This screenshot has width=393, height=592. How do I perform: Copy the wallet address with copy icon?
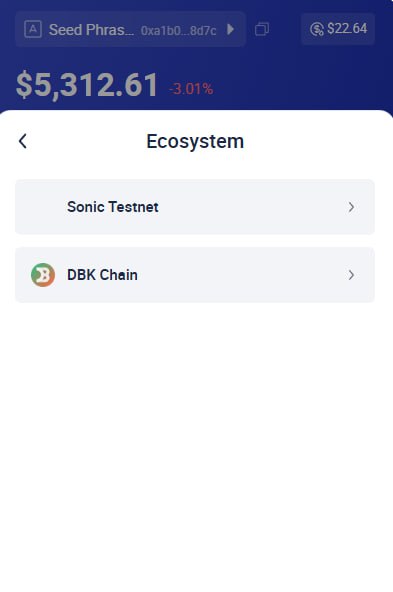pyautogui.click(x=262, y=29)
